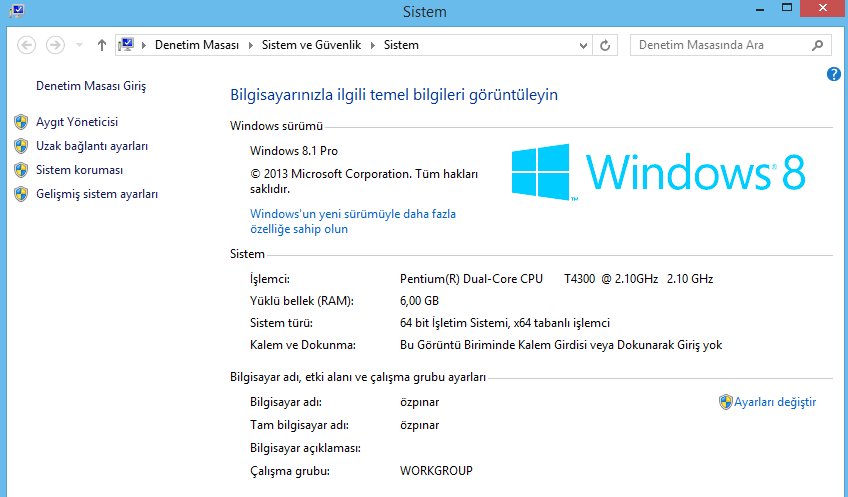Screen dimensions: 848x497
Task: Focus the Denetim Masasında Ara search field
Action: click(x=730, y=45)
